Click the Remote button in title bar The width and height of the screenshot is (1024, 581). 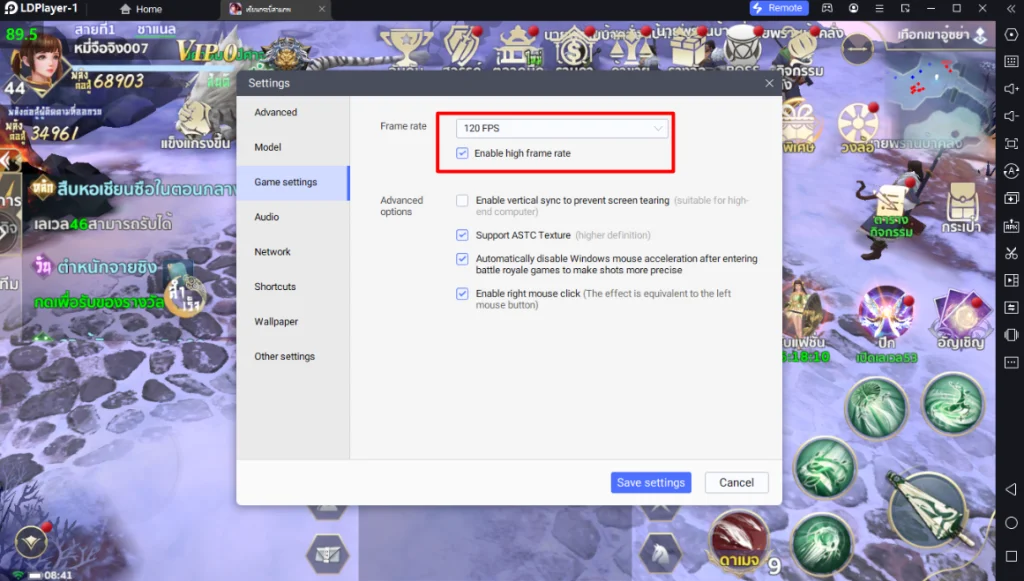tap(779, 8)
